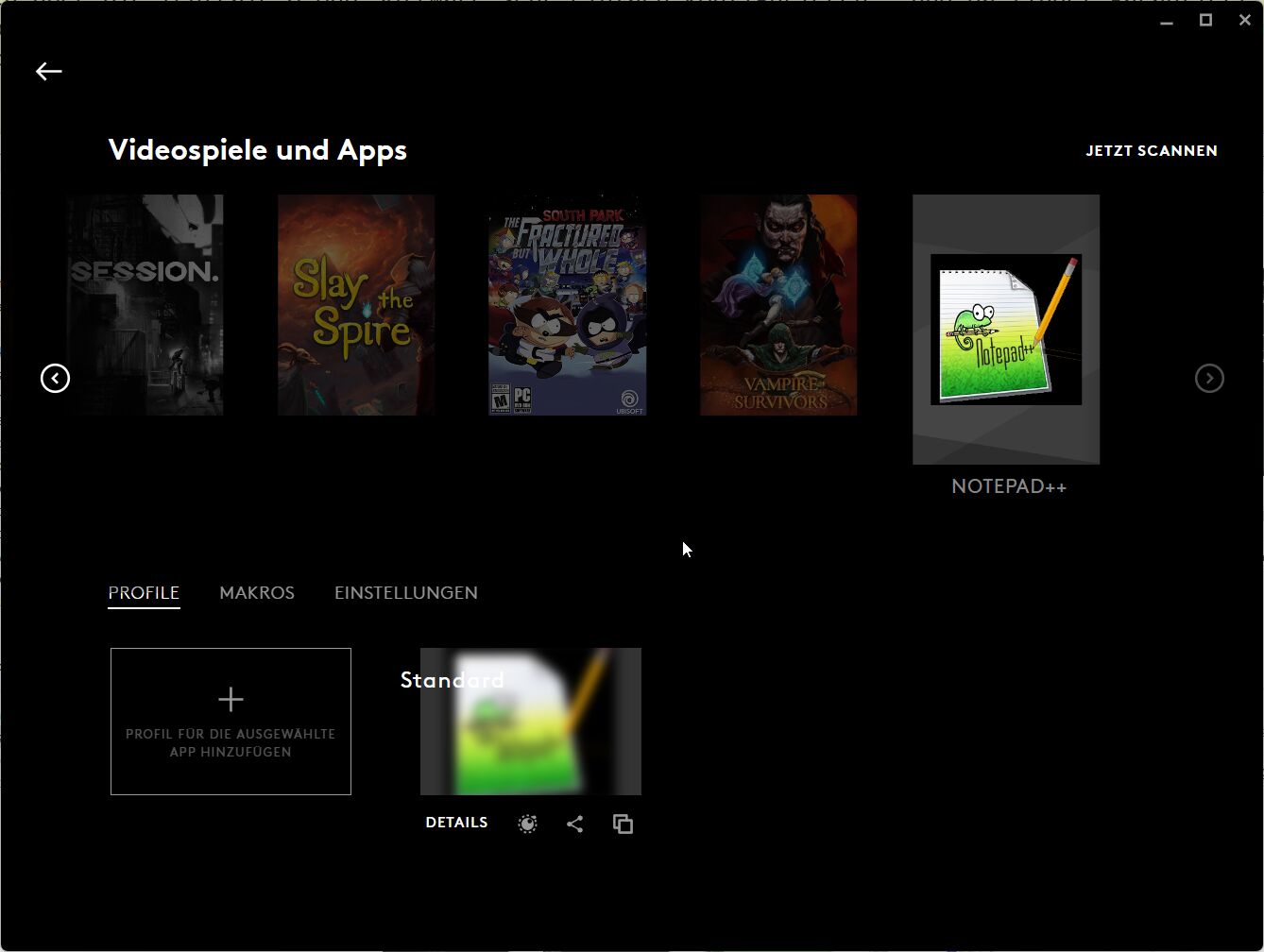Switch to the PROFILE tab

[144, 593]
